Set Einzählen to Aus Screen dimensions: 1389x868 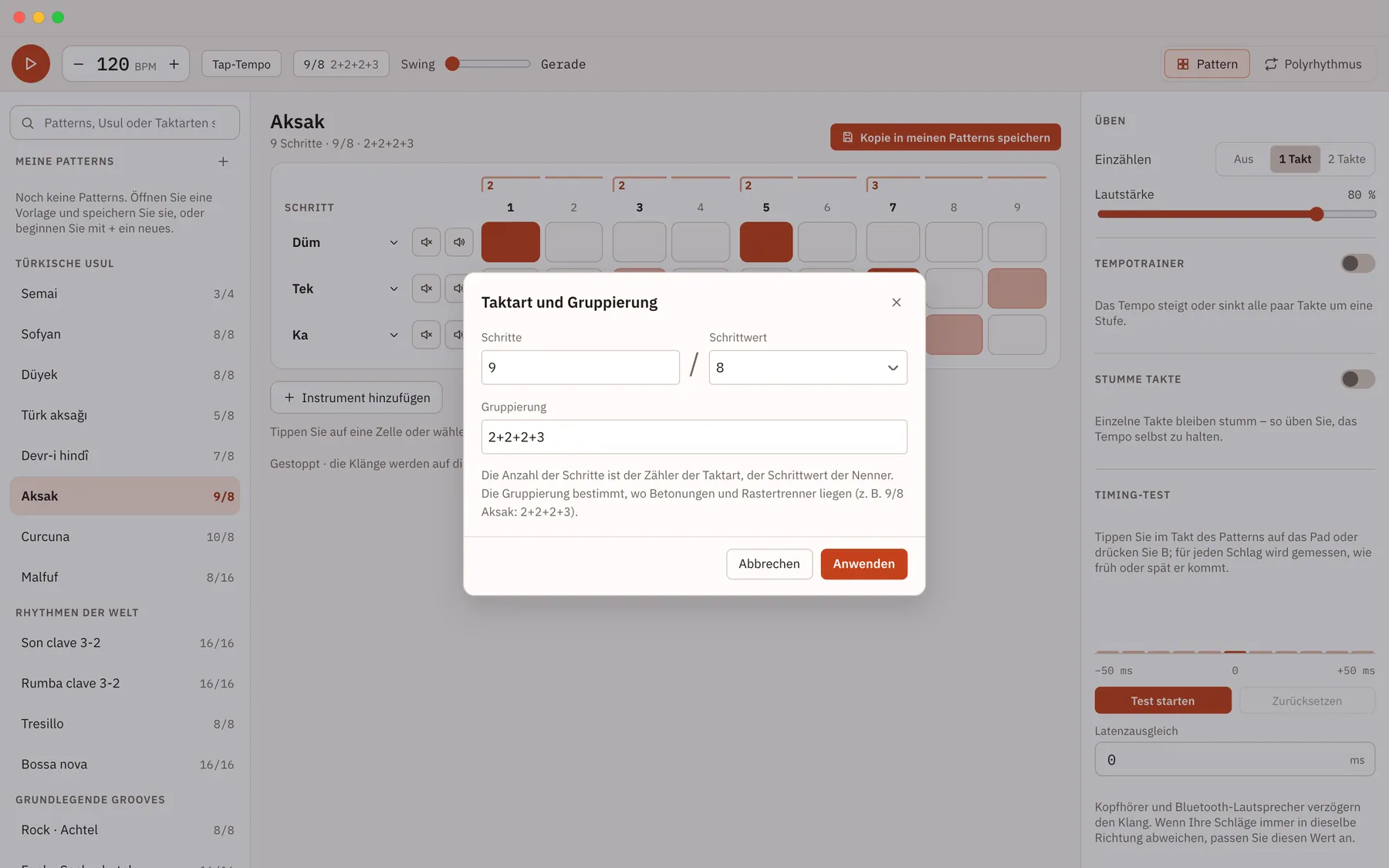(x=1243, y=160)
